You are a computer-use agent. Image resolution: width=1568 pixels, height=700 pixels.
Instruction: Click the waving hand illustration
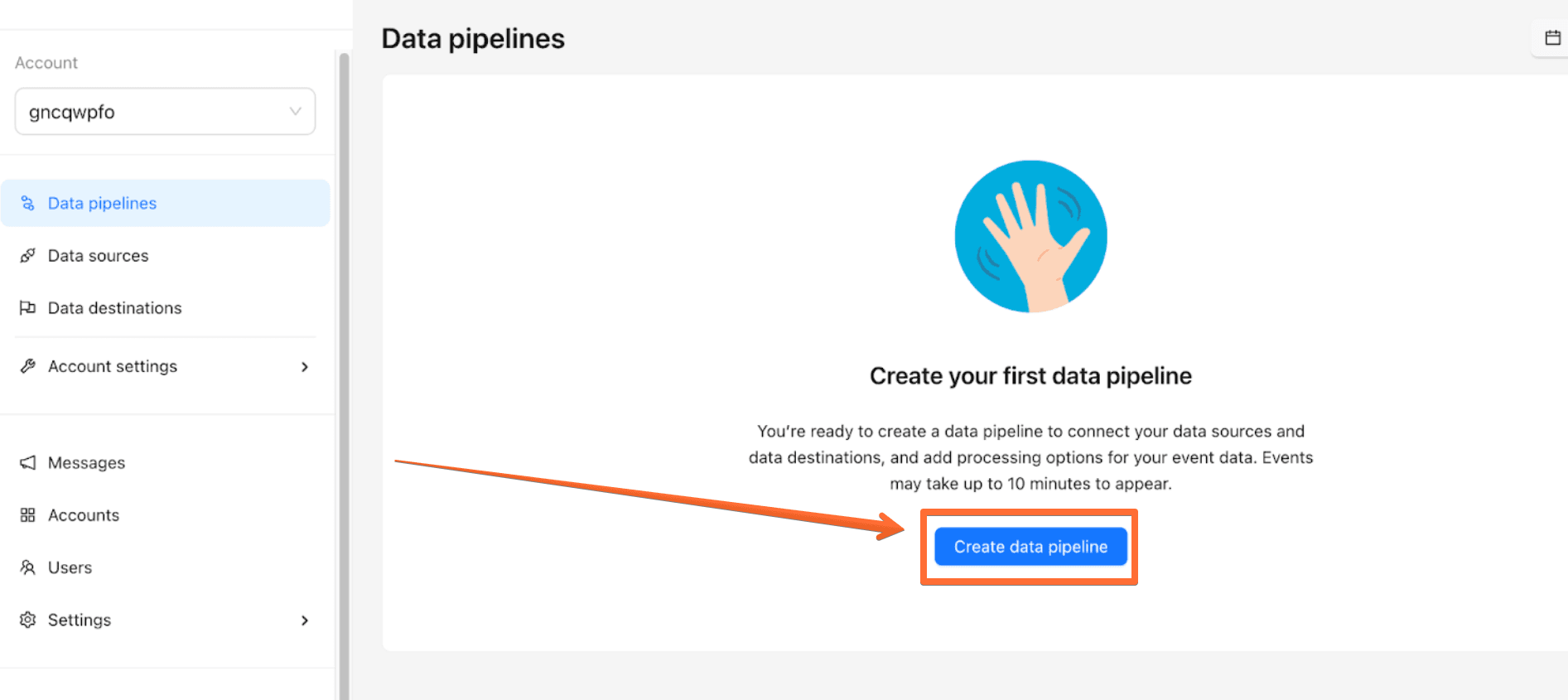(1030, 236)
